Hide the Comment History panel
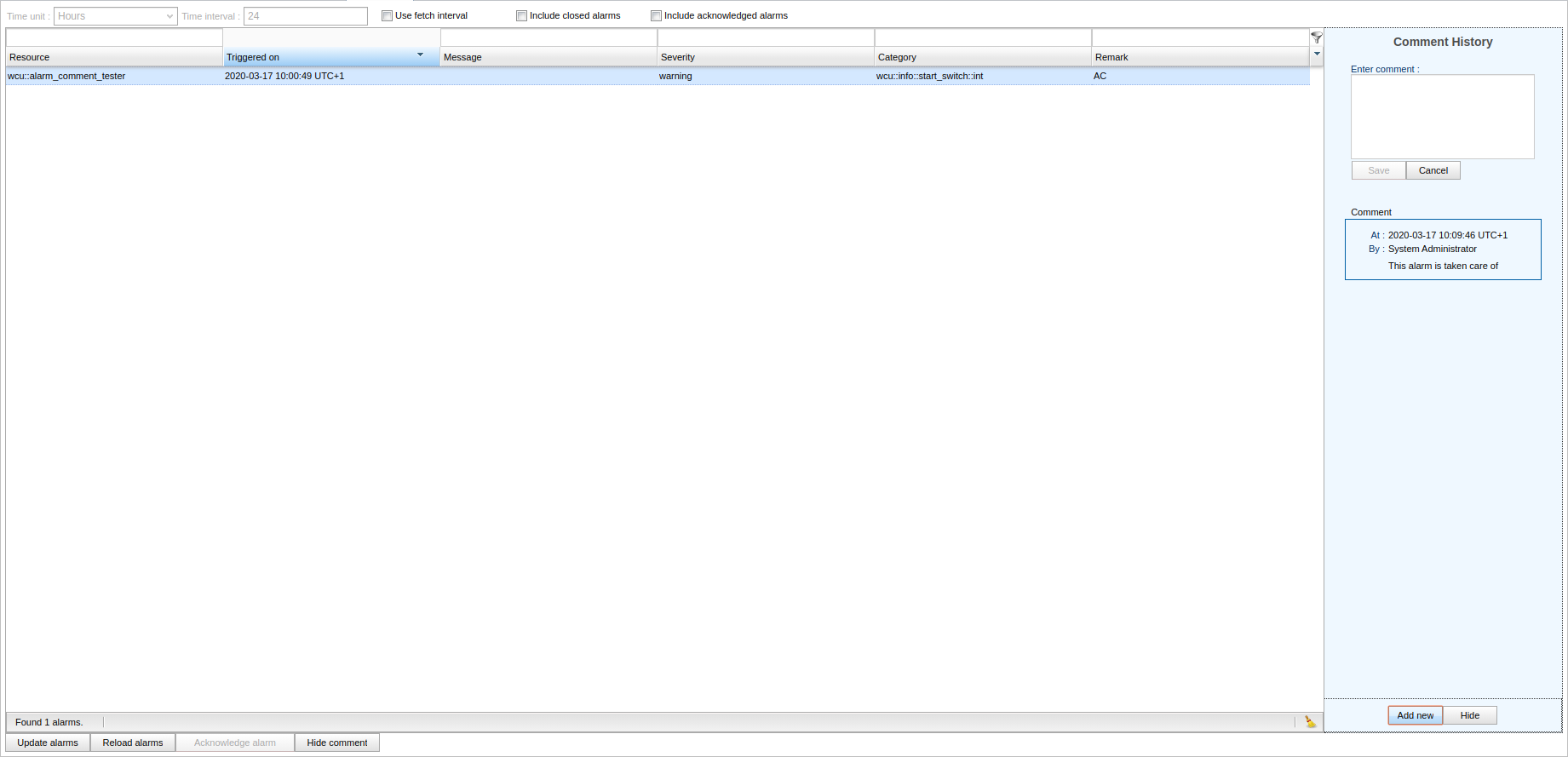This screenshot has width=1568, height=757. point(1469,715)
